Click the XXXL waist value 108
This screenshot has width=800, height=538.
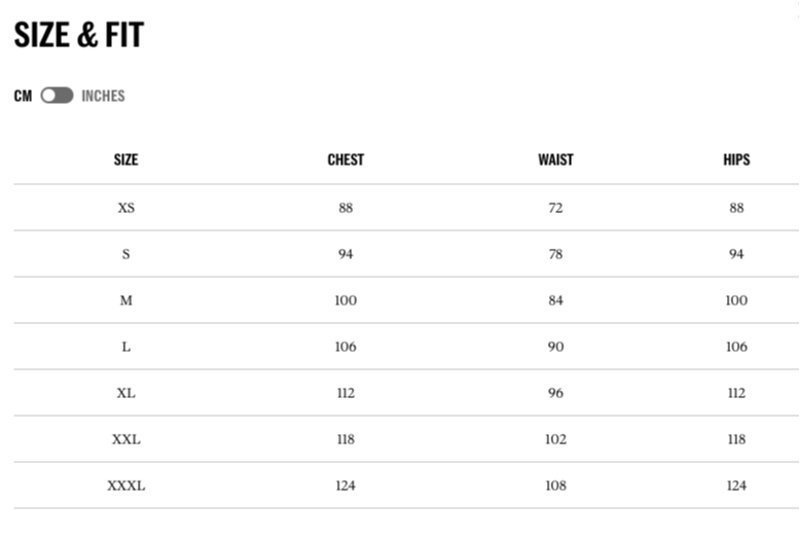point(556,486)
